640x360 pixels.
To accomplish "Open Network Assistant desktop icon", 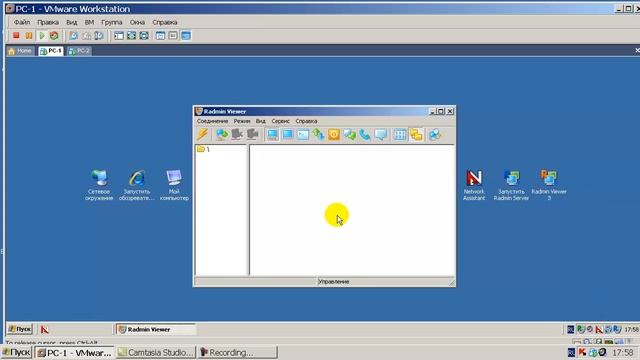I will [x=474, y=185].
